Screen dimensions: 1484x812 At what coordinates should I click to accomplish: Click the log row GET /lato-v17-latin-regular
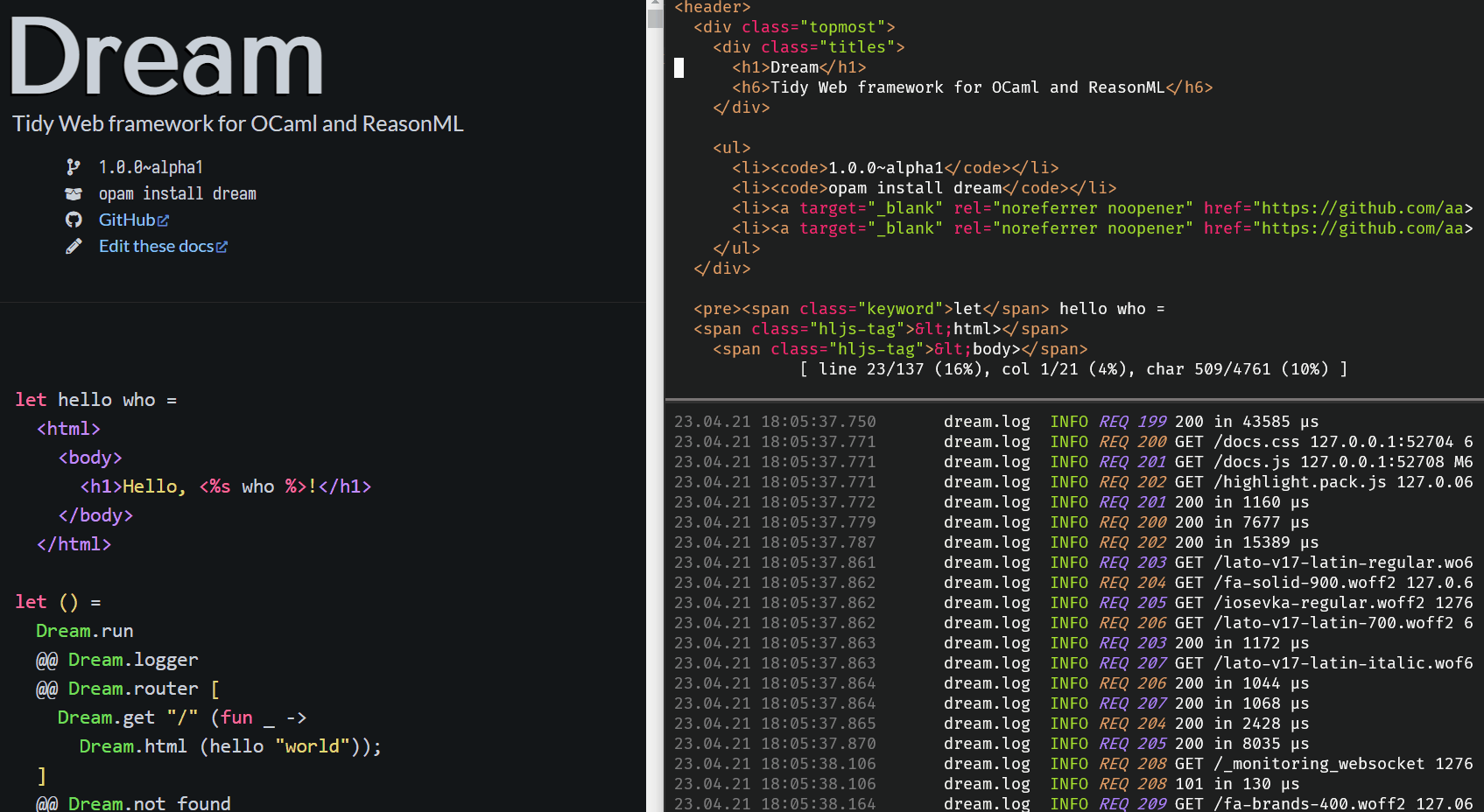tap(1073, 563)
